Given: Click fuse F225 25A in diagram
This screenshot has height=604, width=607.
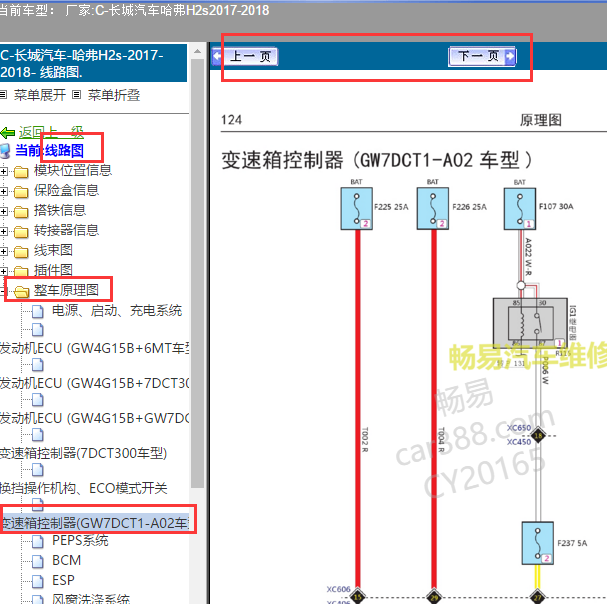Looking at the screenshot, I should click(357, 209).
